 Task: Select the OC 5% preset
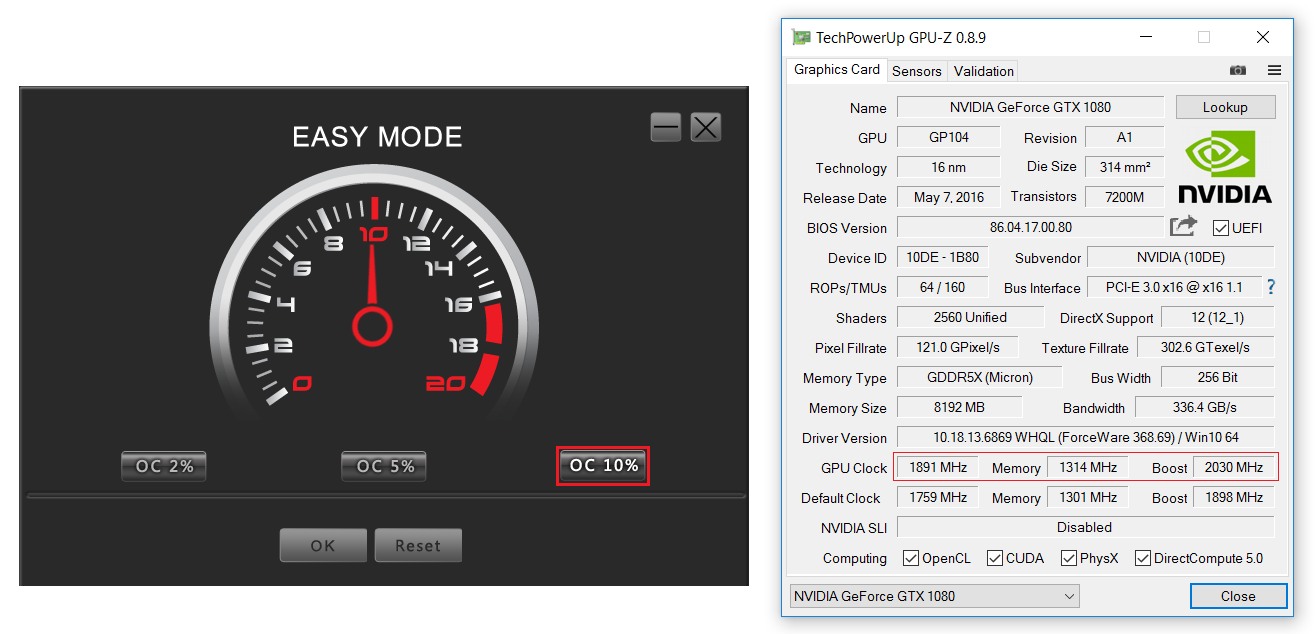(384, 466)
